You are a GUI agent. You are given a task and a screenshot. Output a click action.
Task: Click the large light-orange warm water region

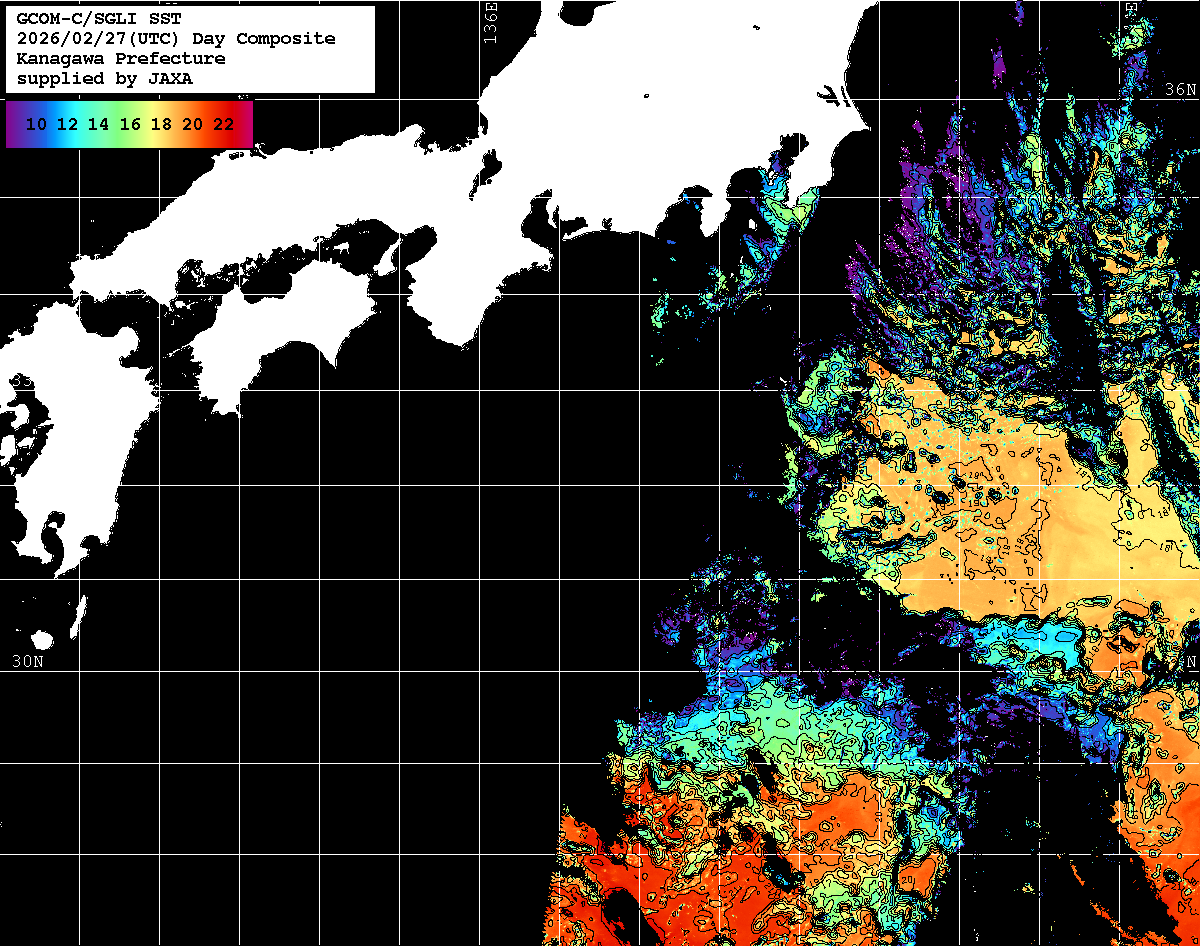click(1000, 520)
